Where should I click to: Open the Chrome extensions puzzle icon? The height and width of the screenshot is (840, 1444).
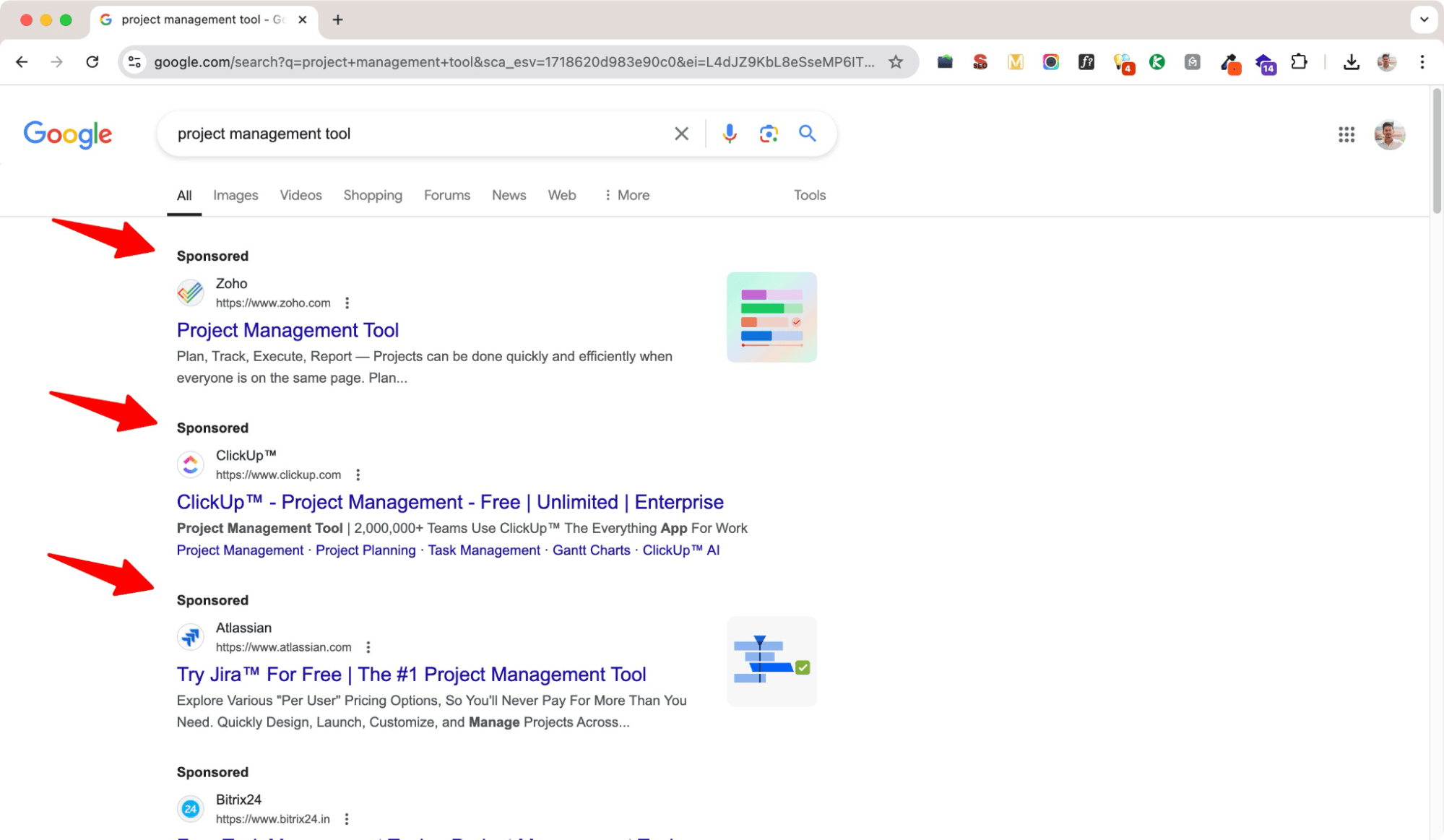(1299, 62)
